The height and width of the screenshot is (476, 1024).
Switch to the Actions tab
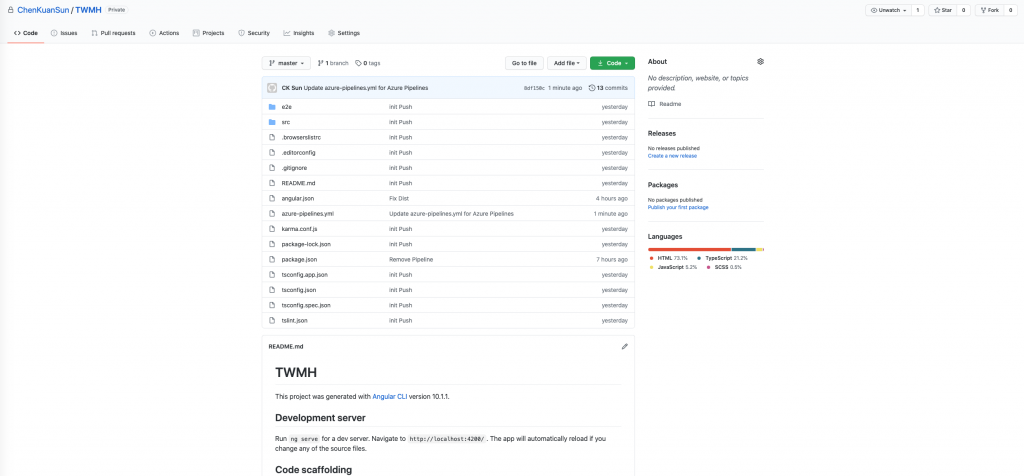tap(164, 33)
